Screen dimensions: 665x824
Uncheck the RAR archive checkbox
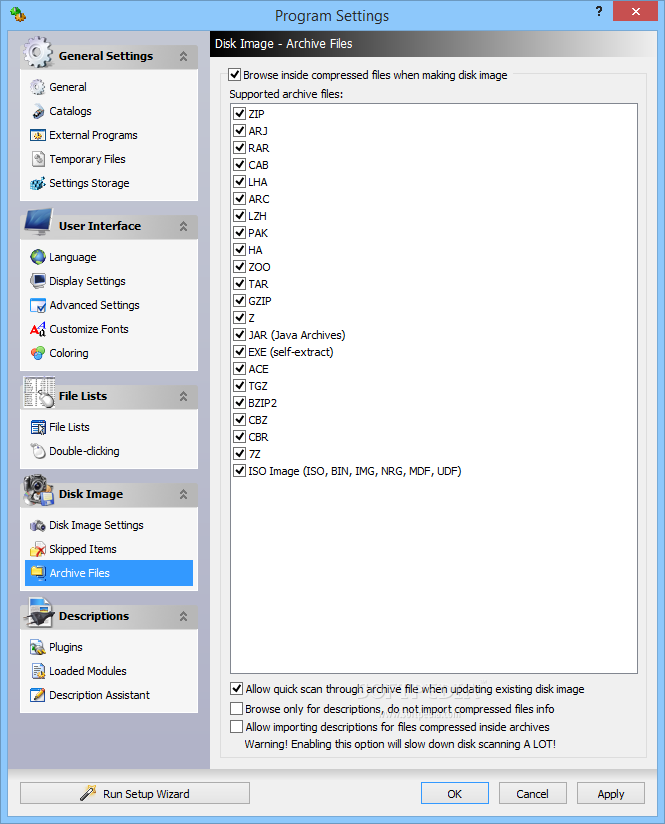pyautogui.click(x=240, y=148)
